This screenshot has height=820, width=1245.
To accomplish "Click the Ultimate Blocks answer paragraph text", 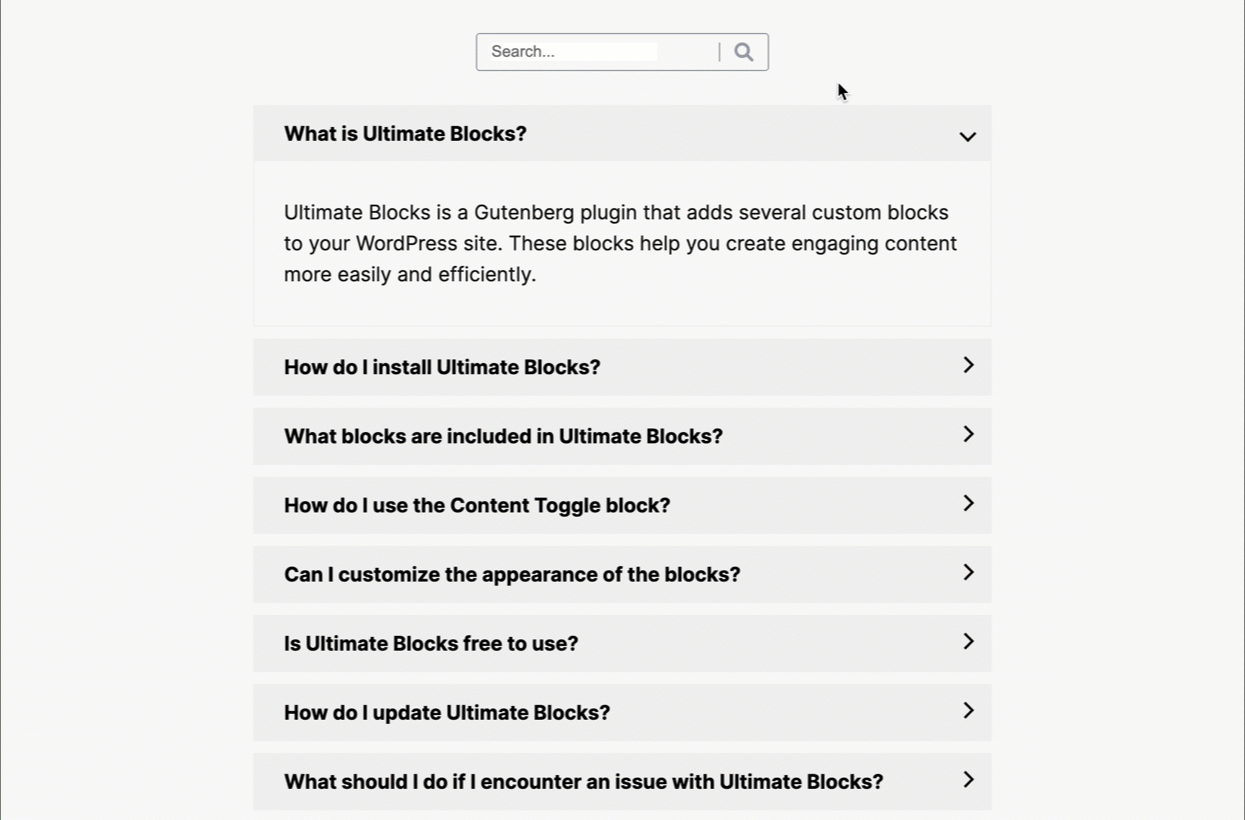I will tap(620, 243).
